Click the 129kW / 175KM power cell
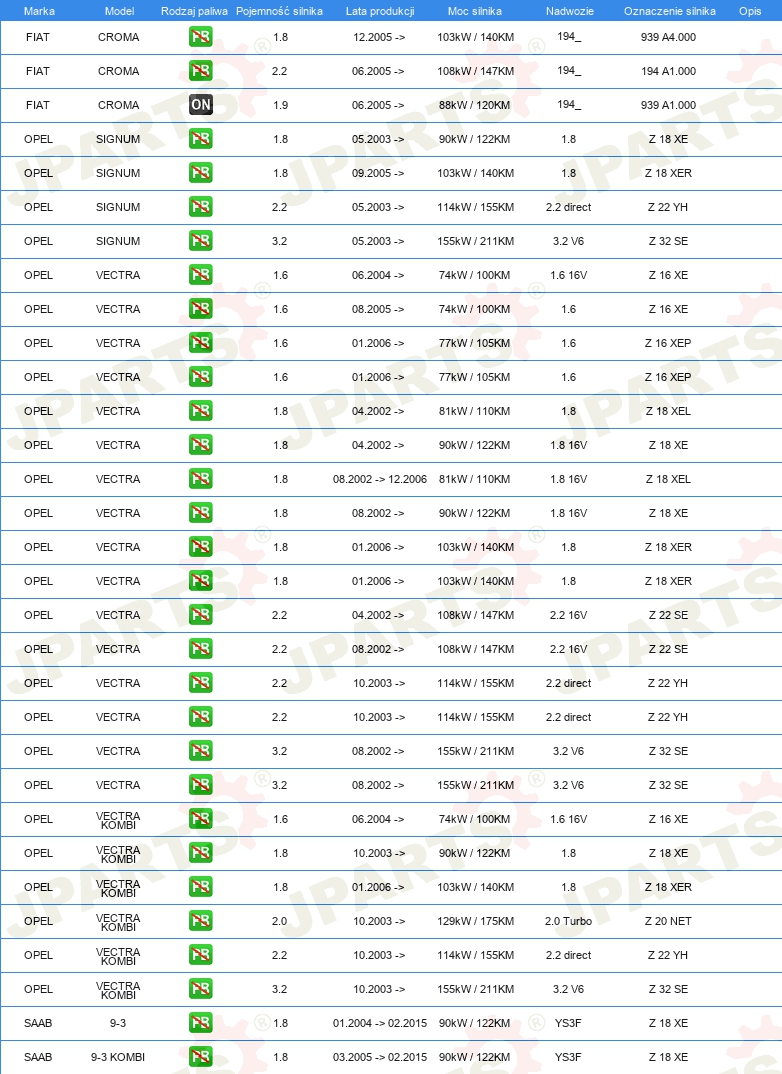 coord(475,921)
